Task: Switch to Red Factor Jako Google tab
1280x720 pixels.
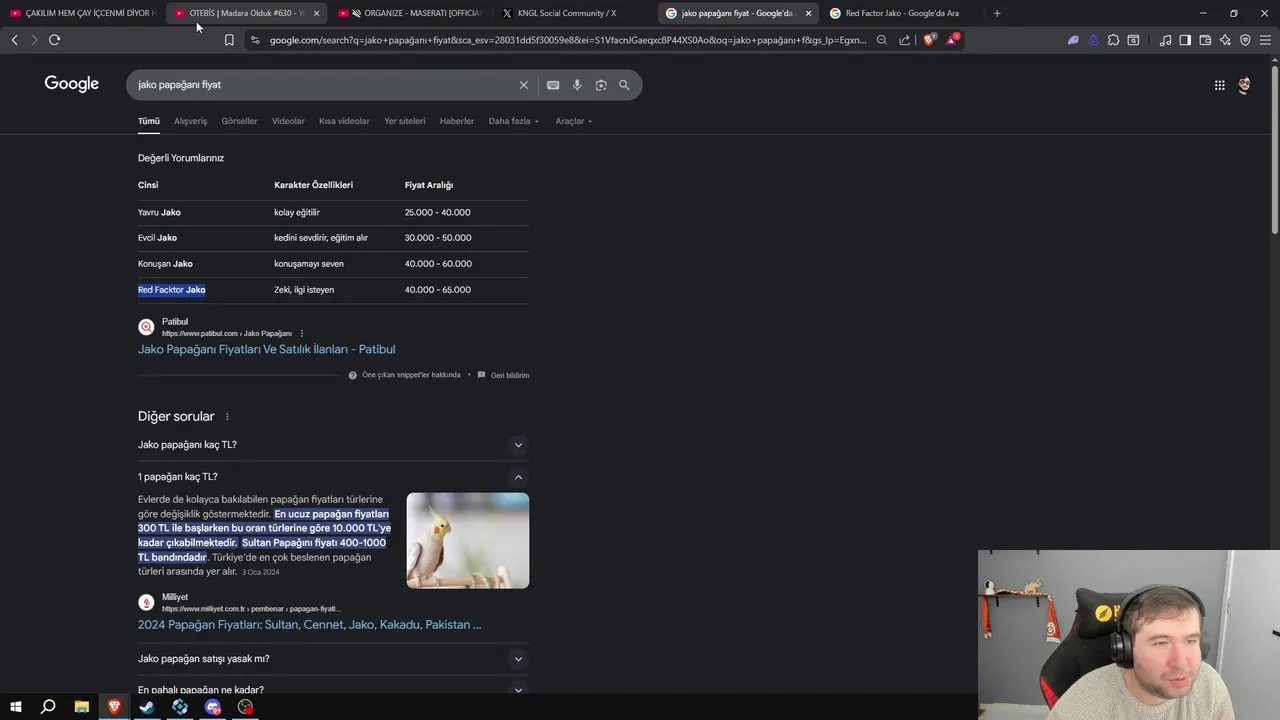Action: 902,13
